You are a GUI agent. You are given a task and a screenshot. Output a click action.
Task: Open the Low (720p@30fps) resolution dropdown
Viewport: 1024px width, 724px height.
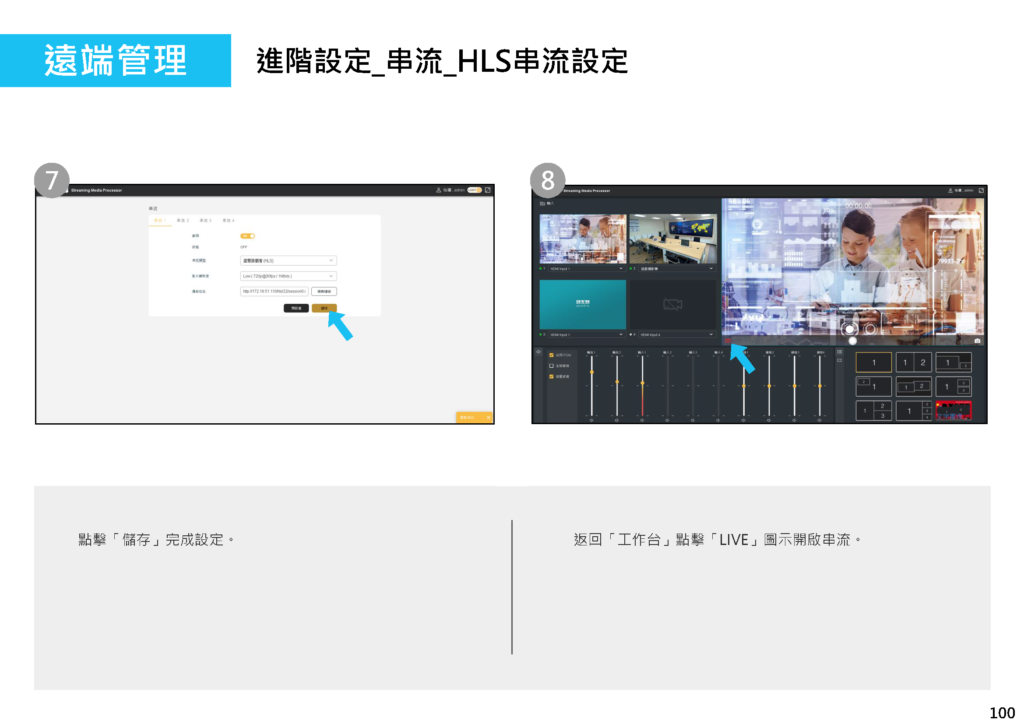(288, 276)
